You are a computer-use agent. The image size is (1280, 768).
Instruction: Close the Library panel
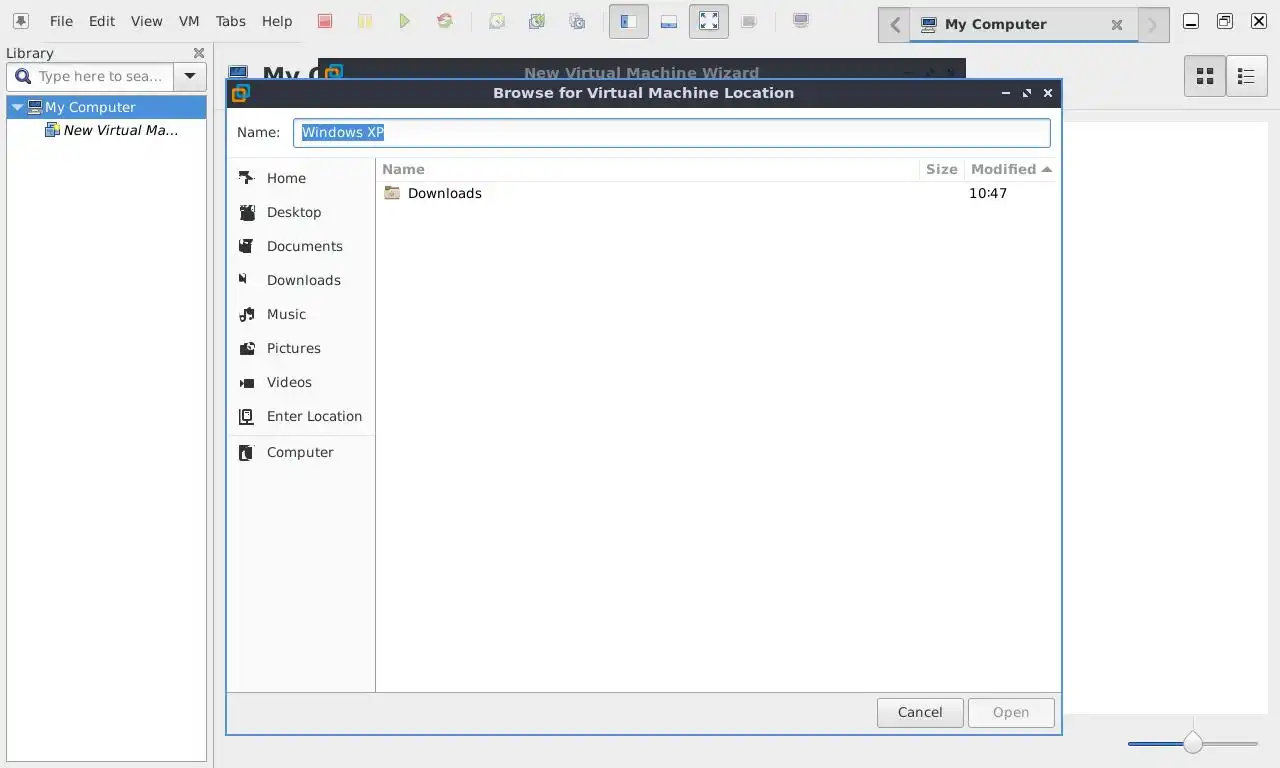(x=199, y=53)
